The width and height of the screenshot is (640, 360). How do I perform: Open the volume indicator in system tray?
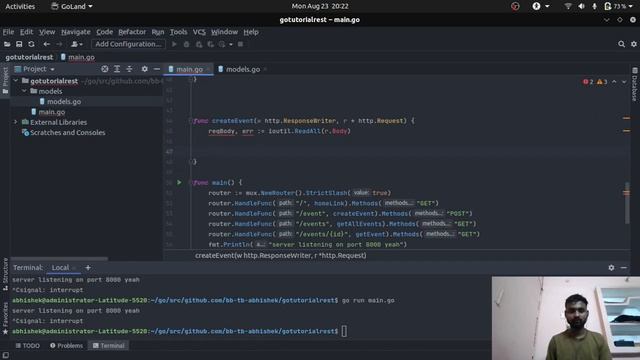coord(581,6)
